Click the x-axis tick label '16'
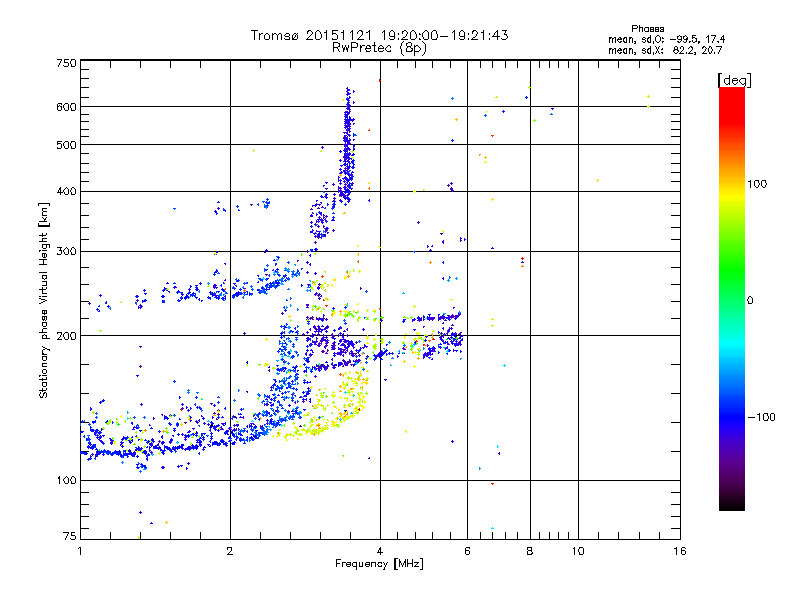 680,551
